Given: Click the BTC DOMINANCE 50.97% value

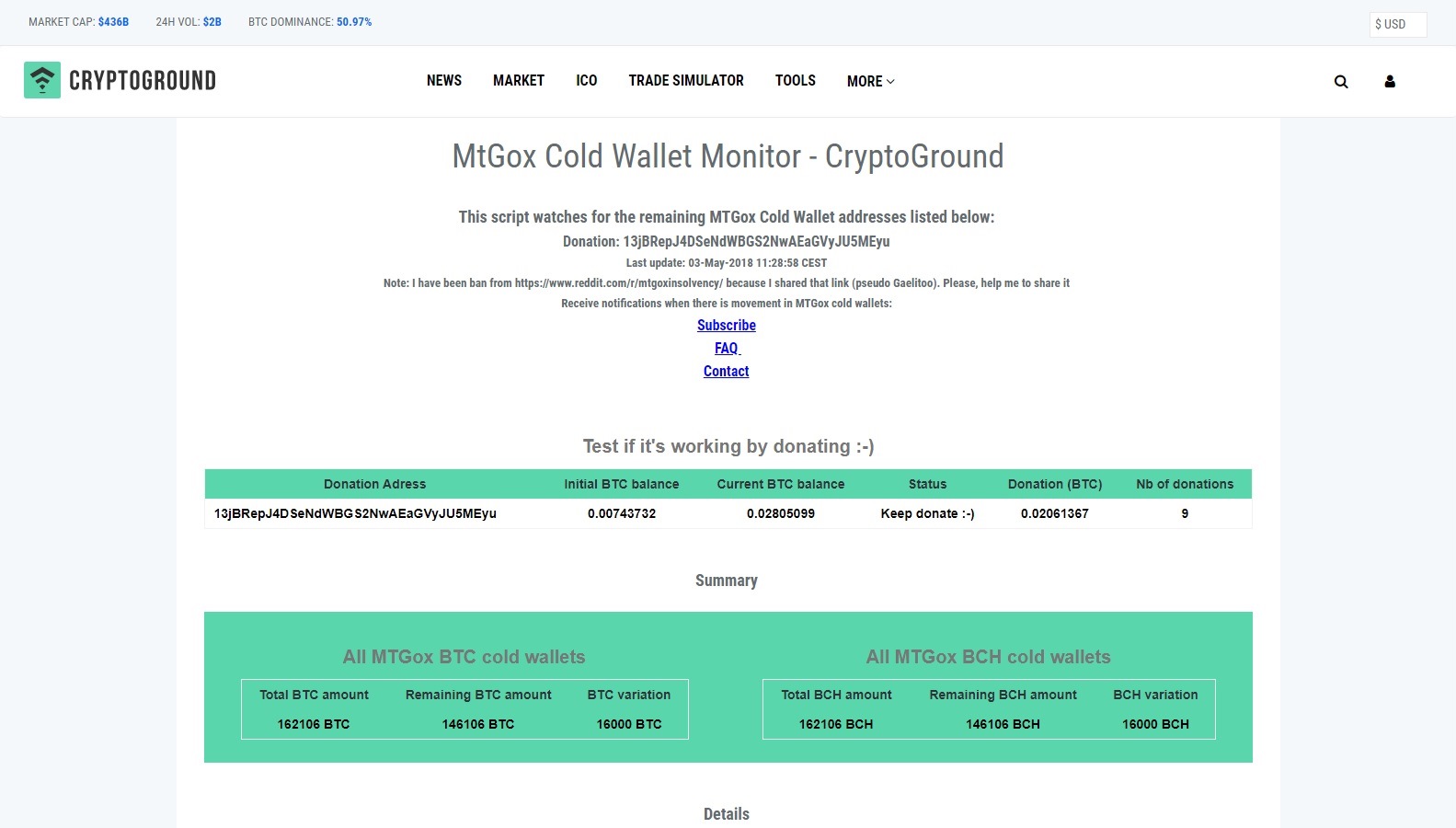Looking at the screenshot, I should 354,22.
